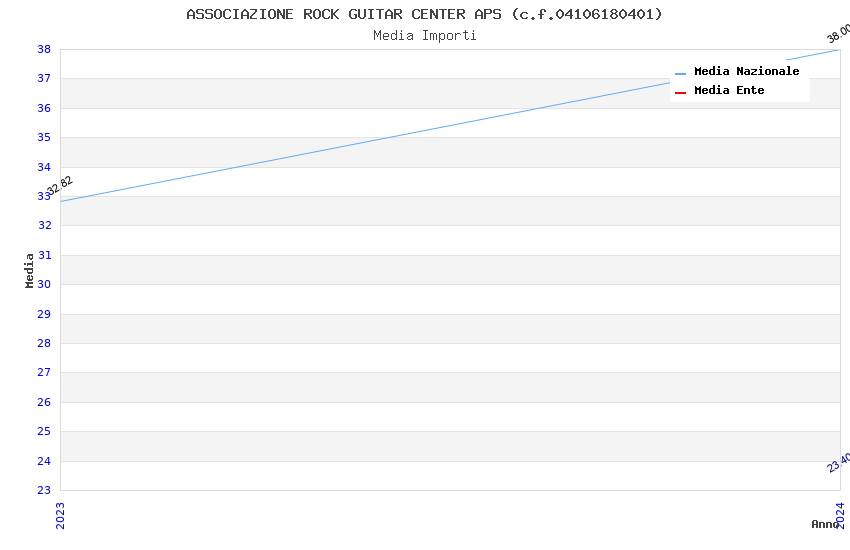Viewport: 850px width, 550px height.
Task: Click the 32.82 data label
Action: click(x=60, y=185)
